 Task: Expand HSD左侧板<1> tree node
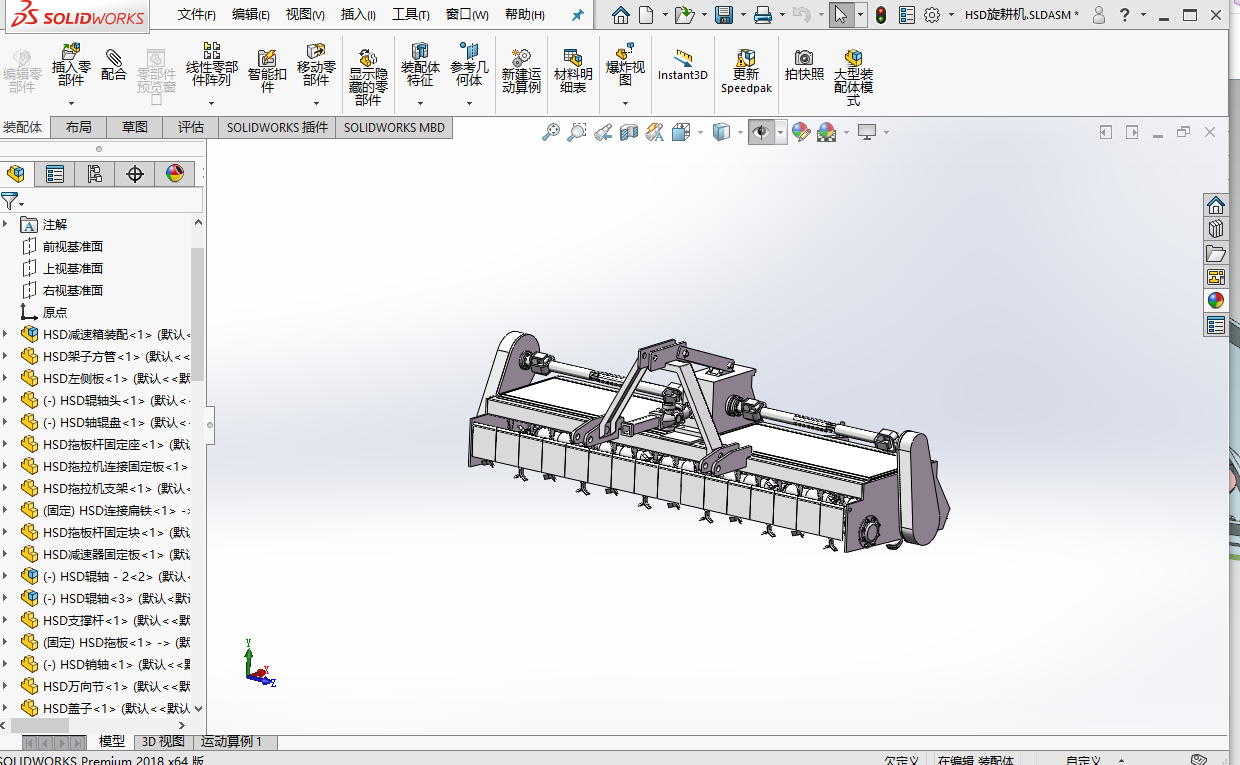(5, 378)
